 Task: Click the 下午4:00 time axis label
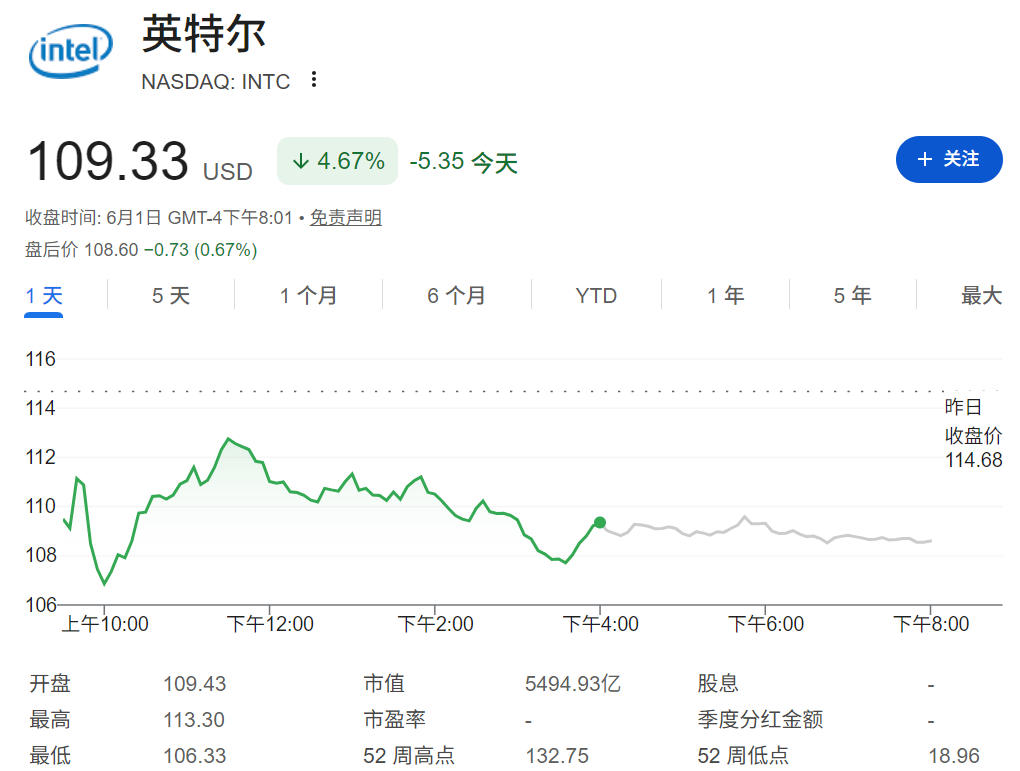[600, 624]
